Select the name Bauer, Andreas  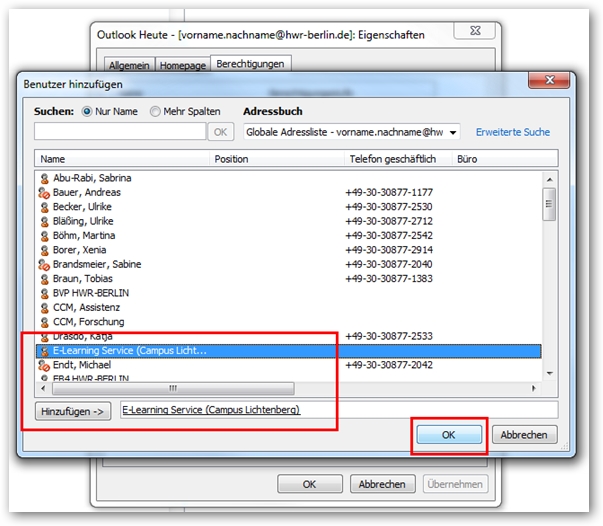[x=87, y=192]
